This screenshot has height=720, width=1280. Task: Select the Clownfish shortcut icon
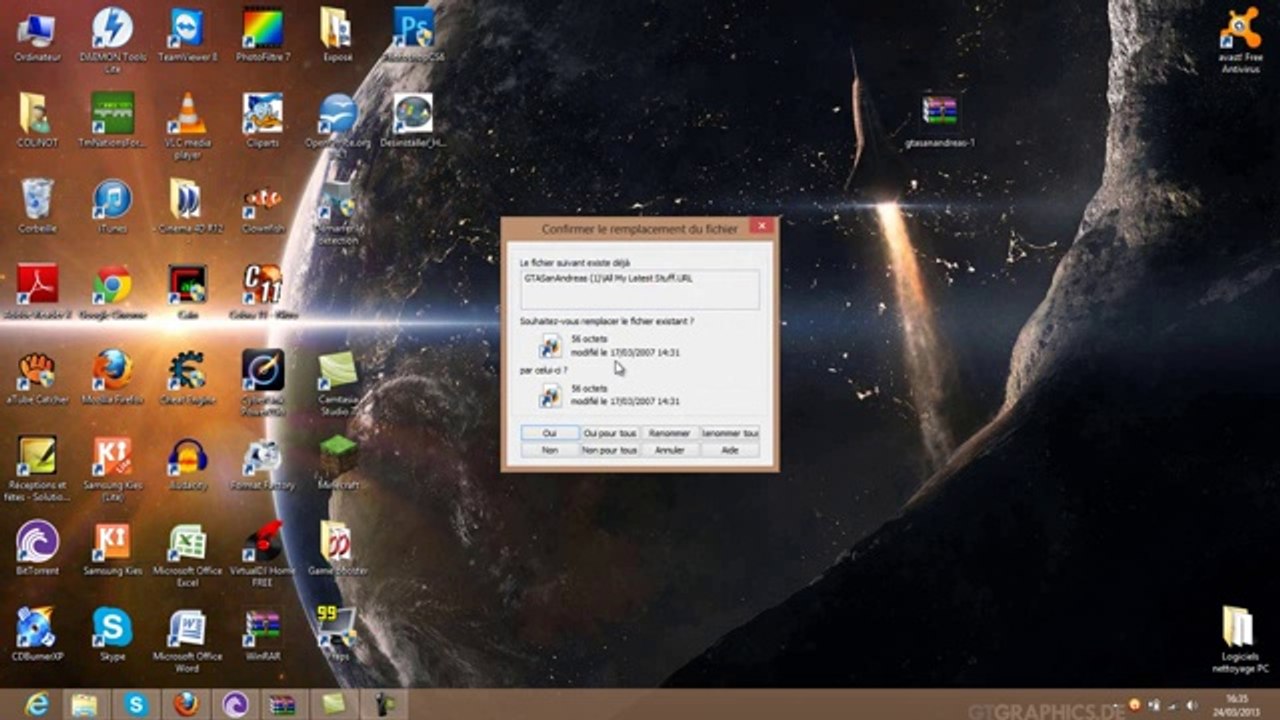[x=263, y=206]
